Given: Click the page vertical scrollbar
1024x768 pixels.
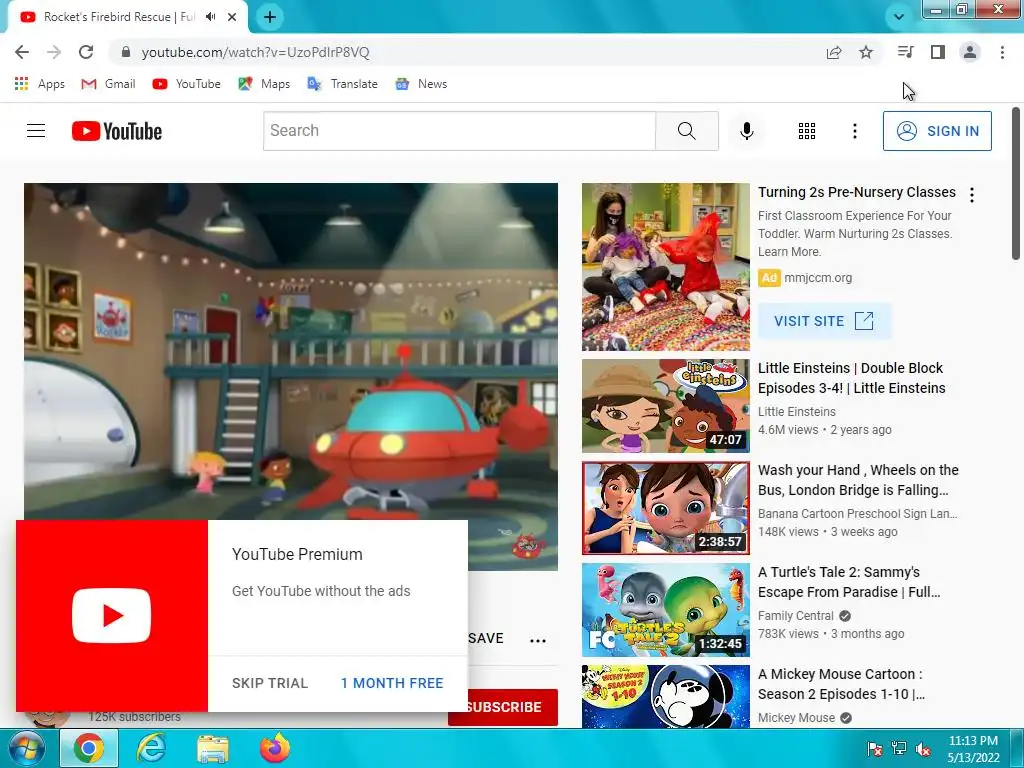Looking at the screenshot, I should (x=1016, y=183).
